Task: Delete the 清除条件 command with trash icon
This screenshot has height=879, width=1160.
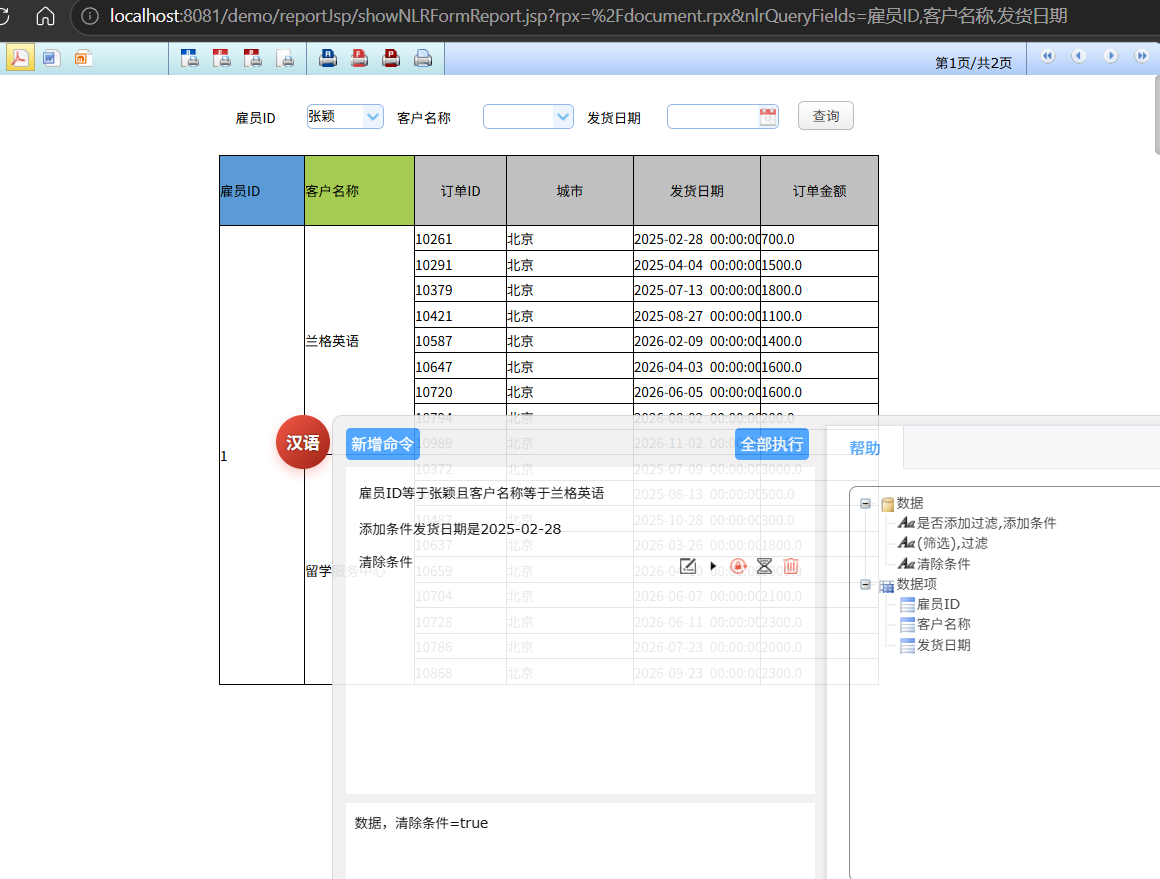Action: [790, 566]
